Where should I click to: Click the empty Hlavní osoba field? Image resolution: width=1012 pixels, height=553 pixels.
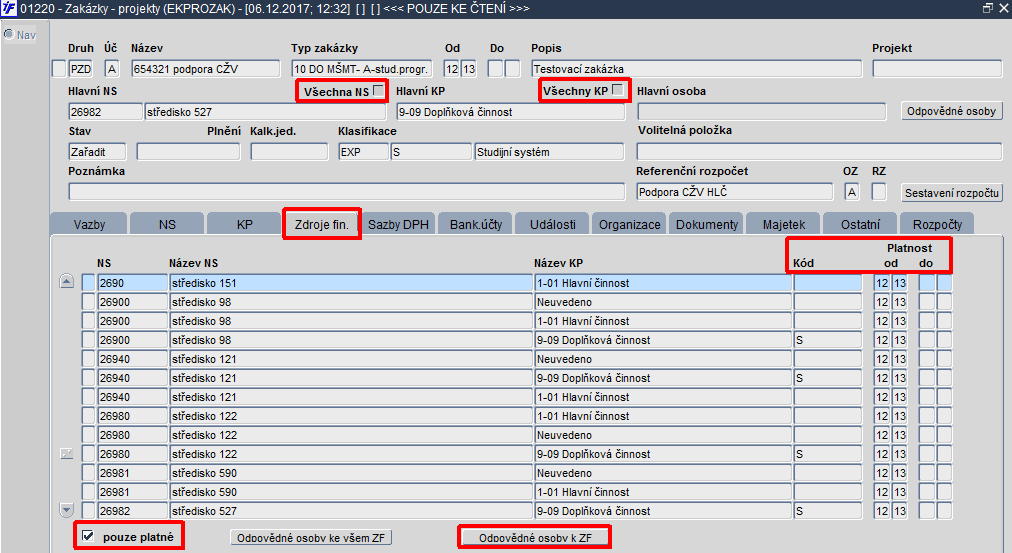pos(762,112)
